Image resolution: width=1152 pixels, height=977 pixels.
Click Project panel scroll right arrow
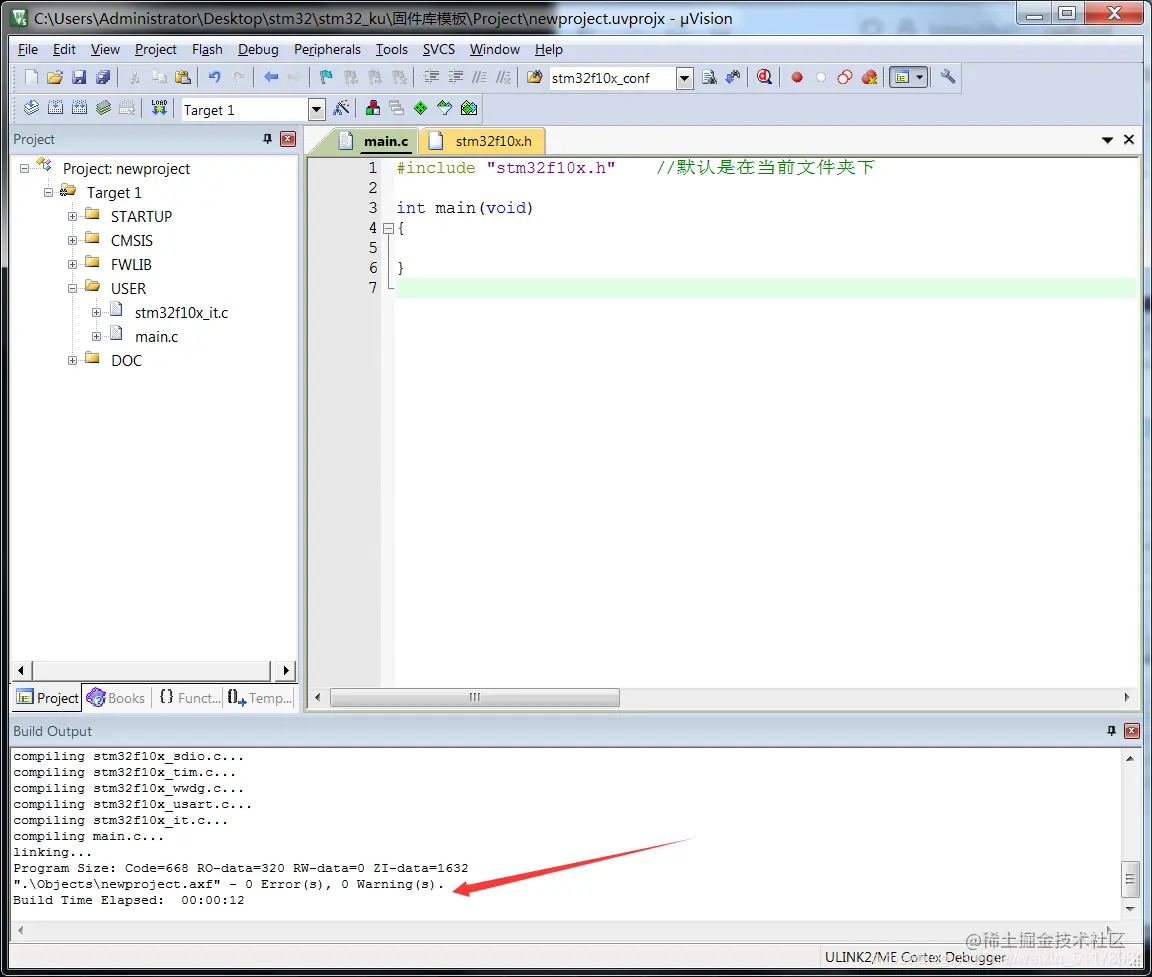click(x=286, y=670)
